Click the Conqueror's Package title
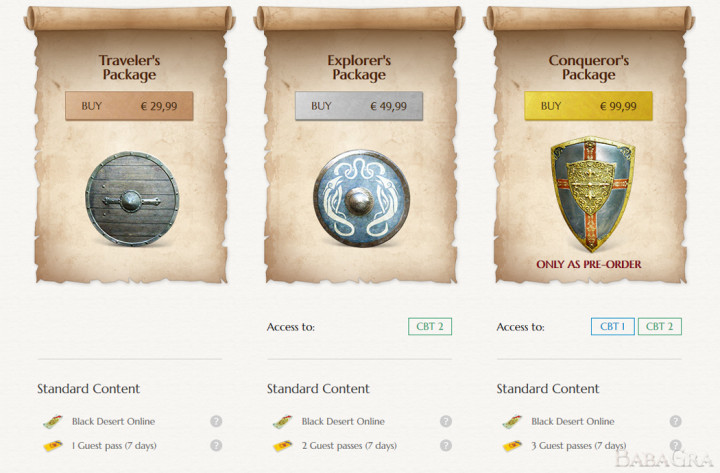Image resolution: width=720 pixels, height=473 pixels. pyautogui.click(x=589, y=68)
